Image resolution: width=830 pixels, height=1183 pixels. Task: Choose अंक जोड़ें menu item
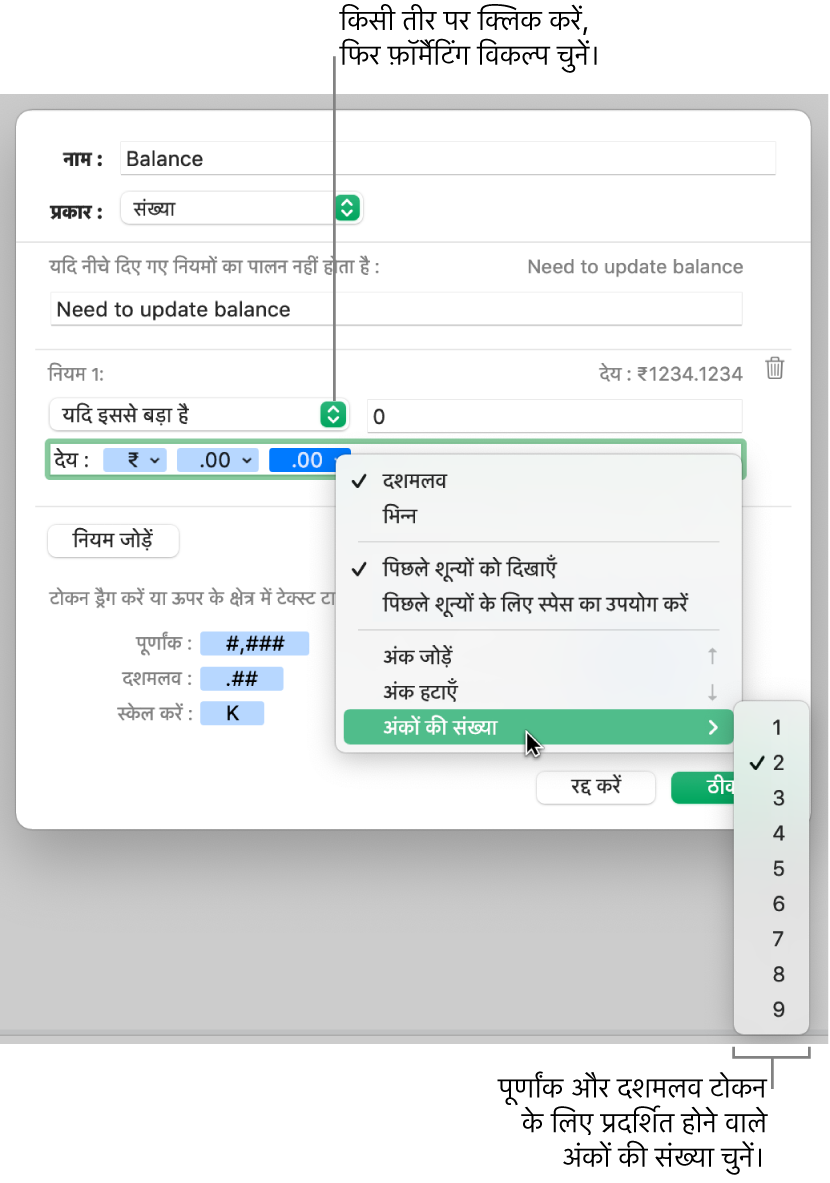[x=538, y=656]
